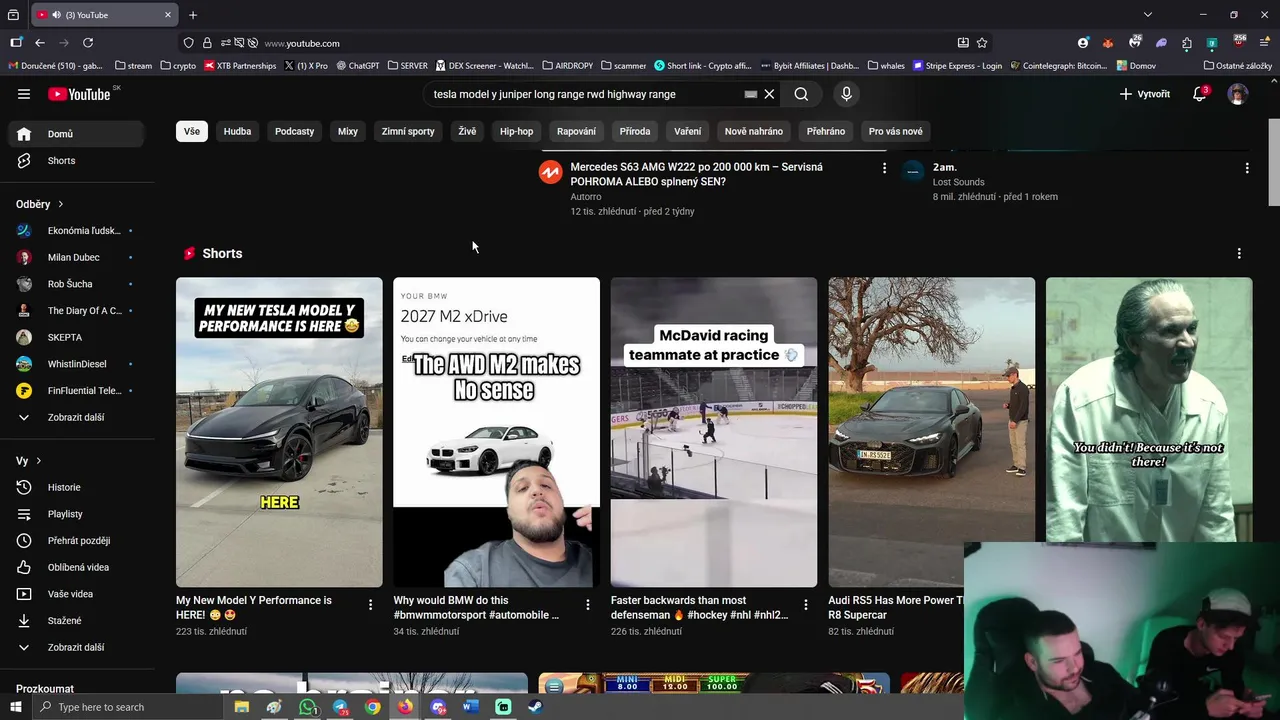1280x720 pixels.
Task: Open the Autorro channel avatar
Action: tap(550, 172)
